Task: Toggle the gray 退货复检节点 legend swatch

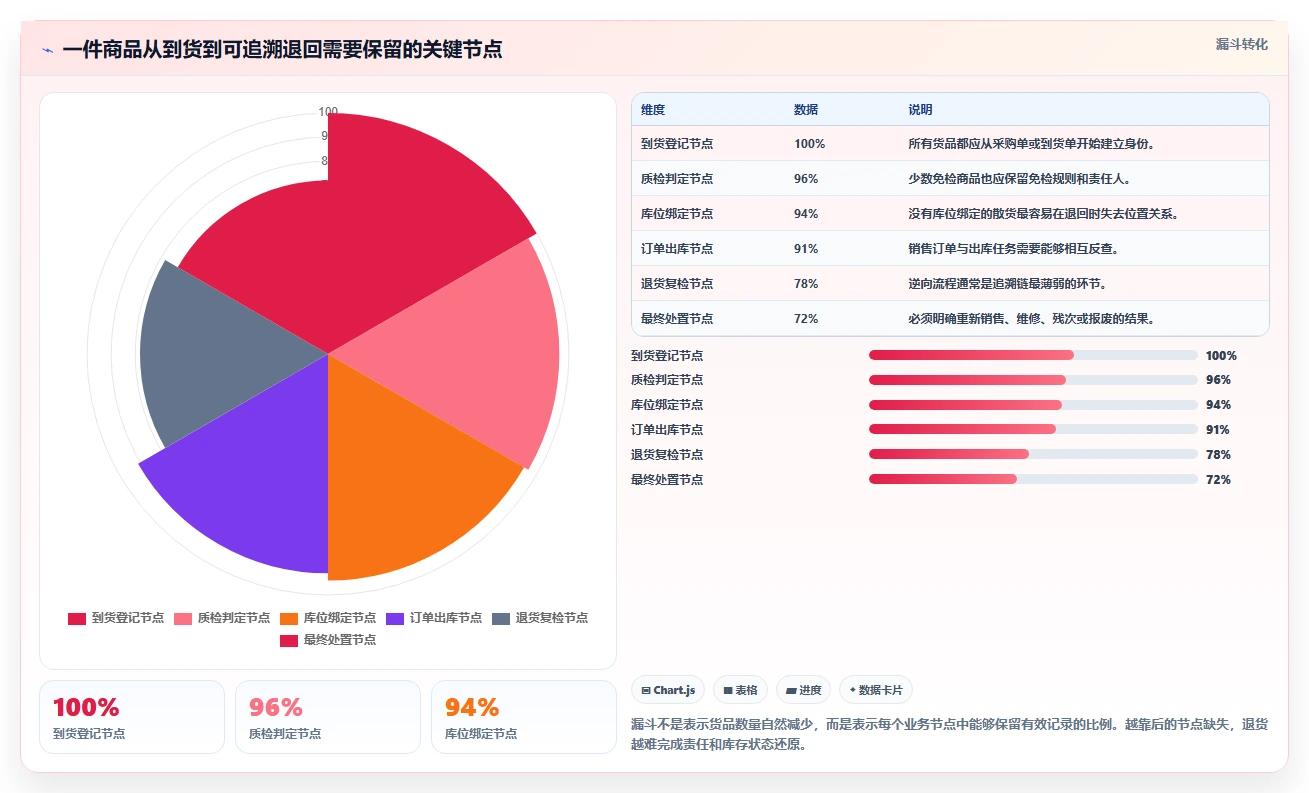Action: coord(501,618)
